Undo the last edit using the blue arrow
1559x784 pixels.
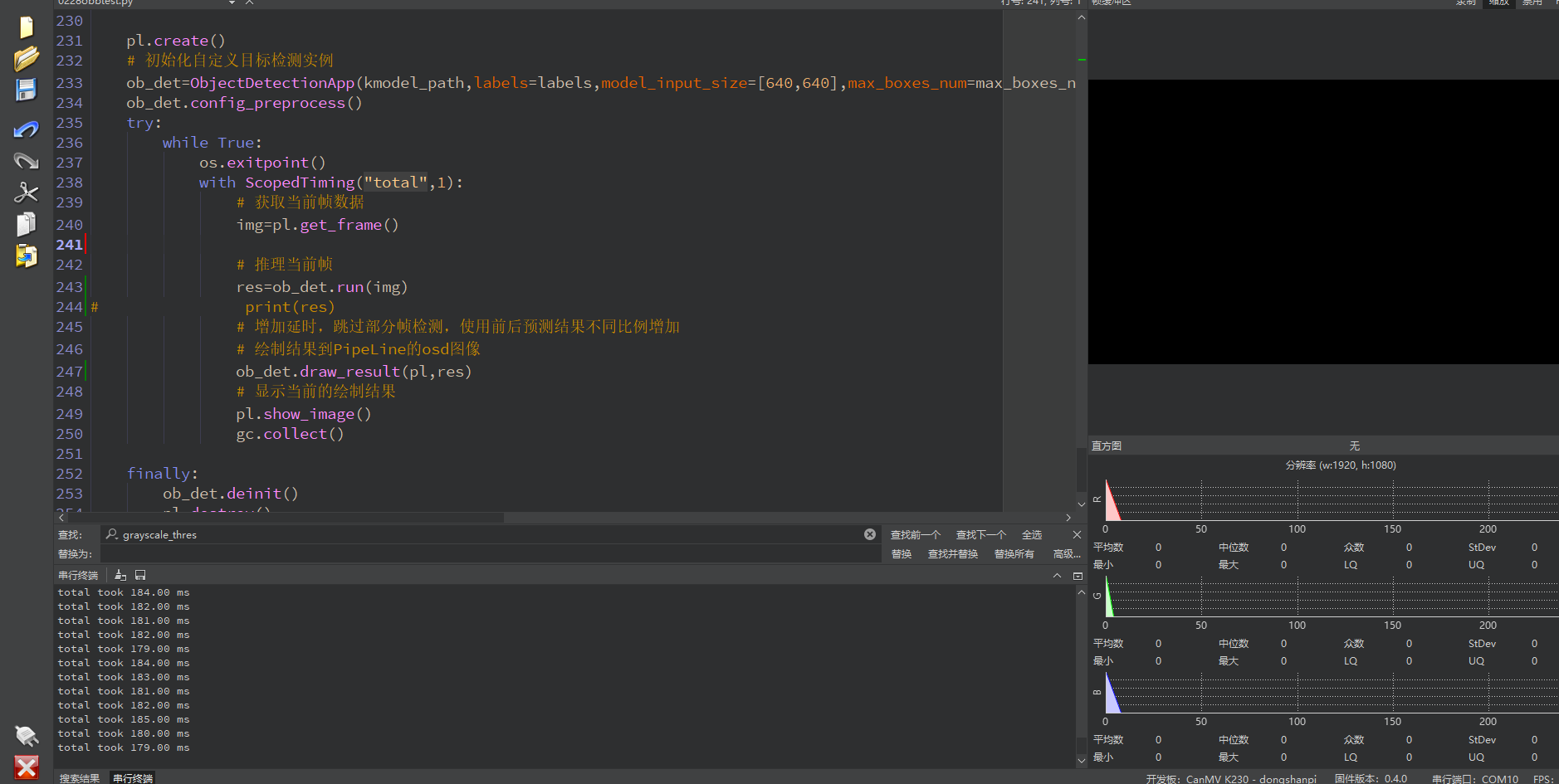click(26, 129)
